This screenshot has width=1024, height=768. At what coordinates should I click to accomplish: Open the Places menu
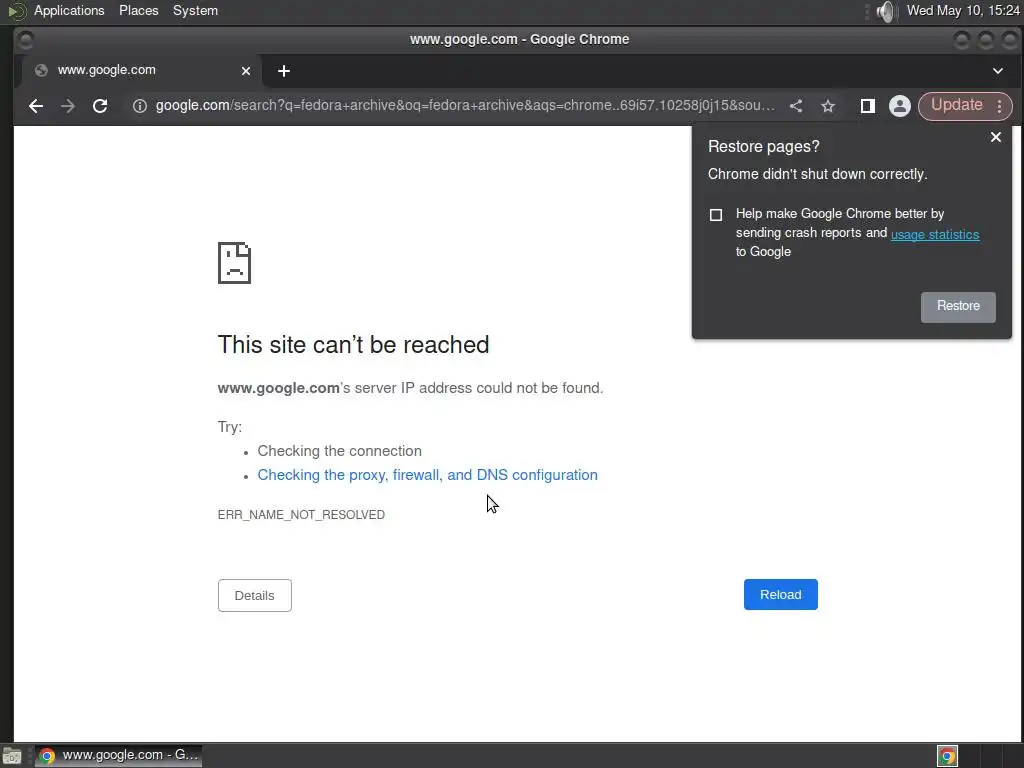pos(138,10)
